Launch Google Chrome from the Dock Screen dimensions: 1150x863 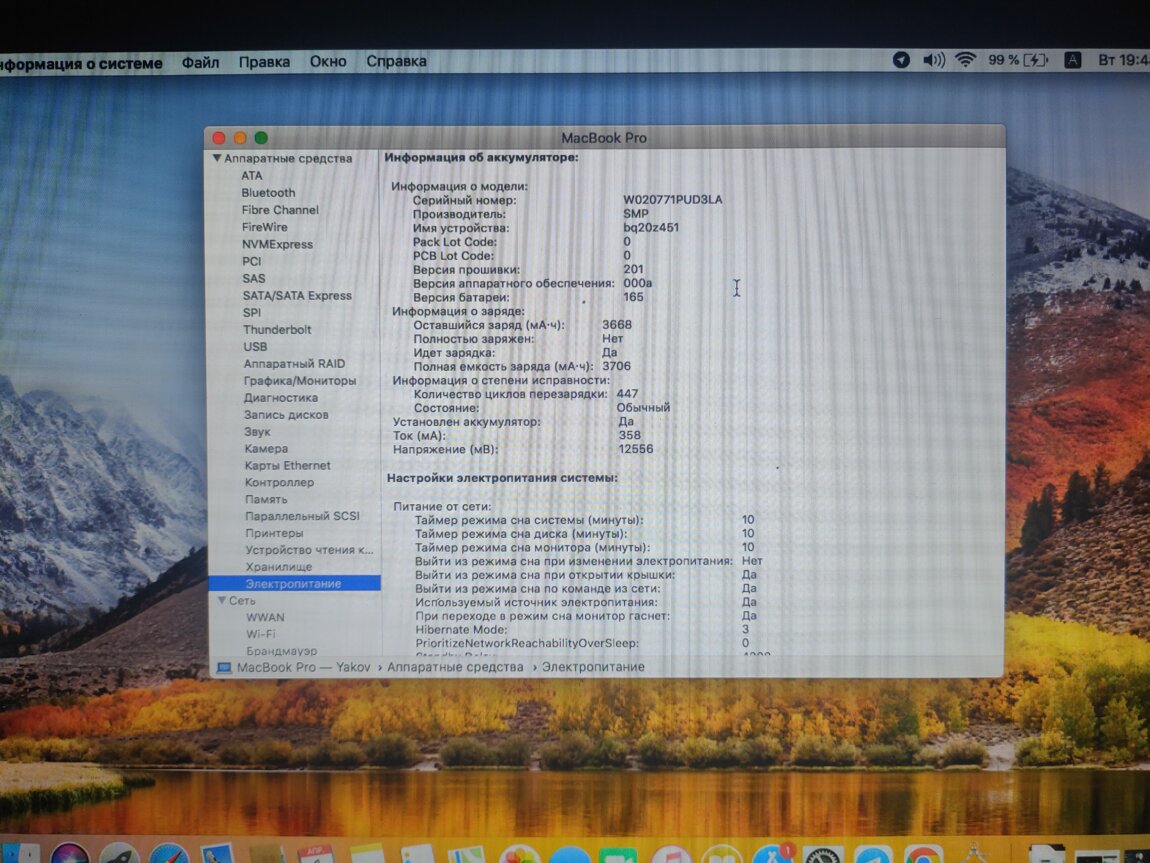pyautogui.click(x=923, y=853)
